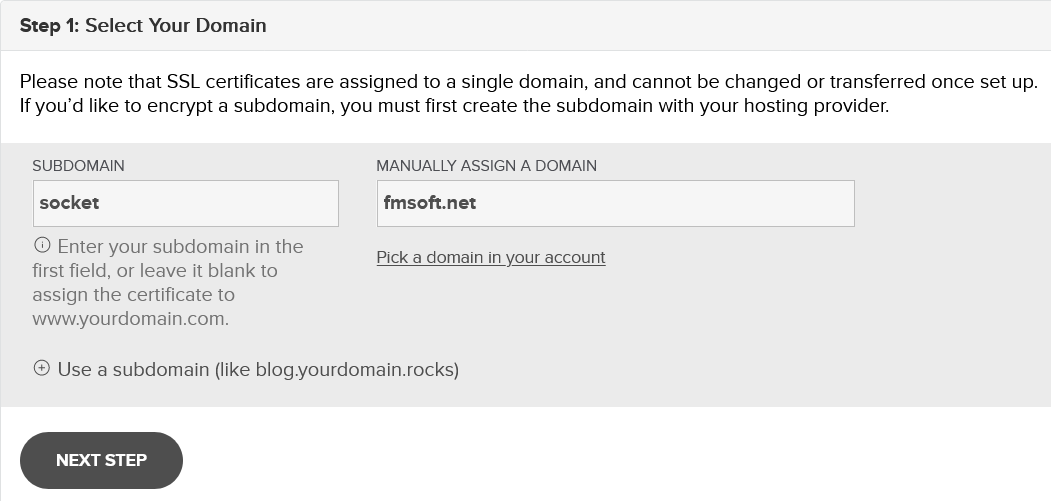
Task: Focus the SUBDOMAIN field containing 'socket'
Action: [x=185, y=203]
